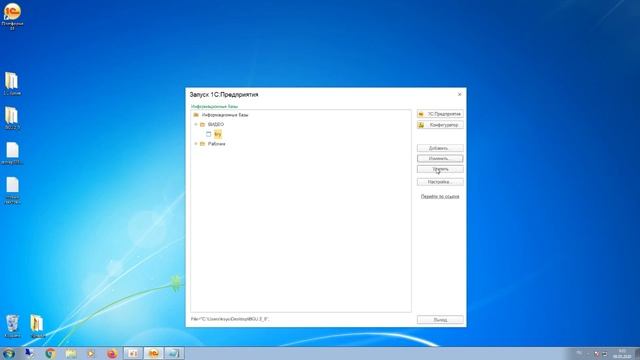Launch the selected base with 1С:Предприятие button
This screenshot has height=360, width=640.
coord(440,114)
